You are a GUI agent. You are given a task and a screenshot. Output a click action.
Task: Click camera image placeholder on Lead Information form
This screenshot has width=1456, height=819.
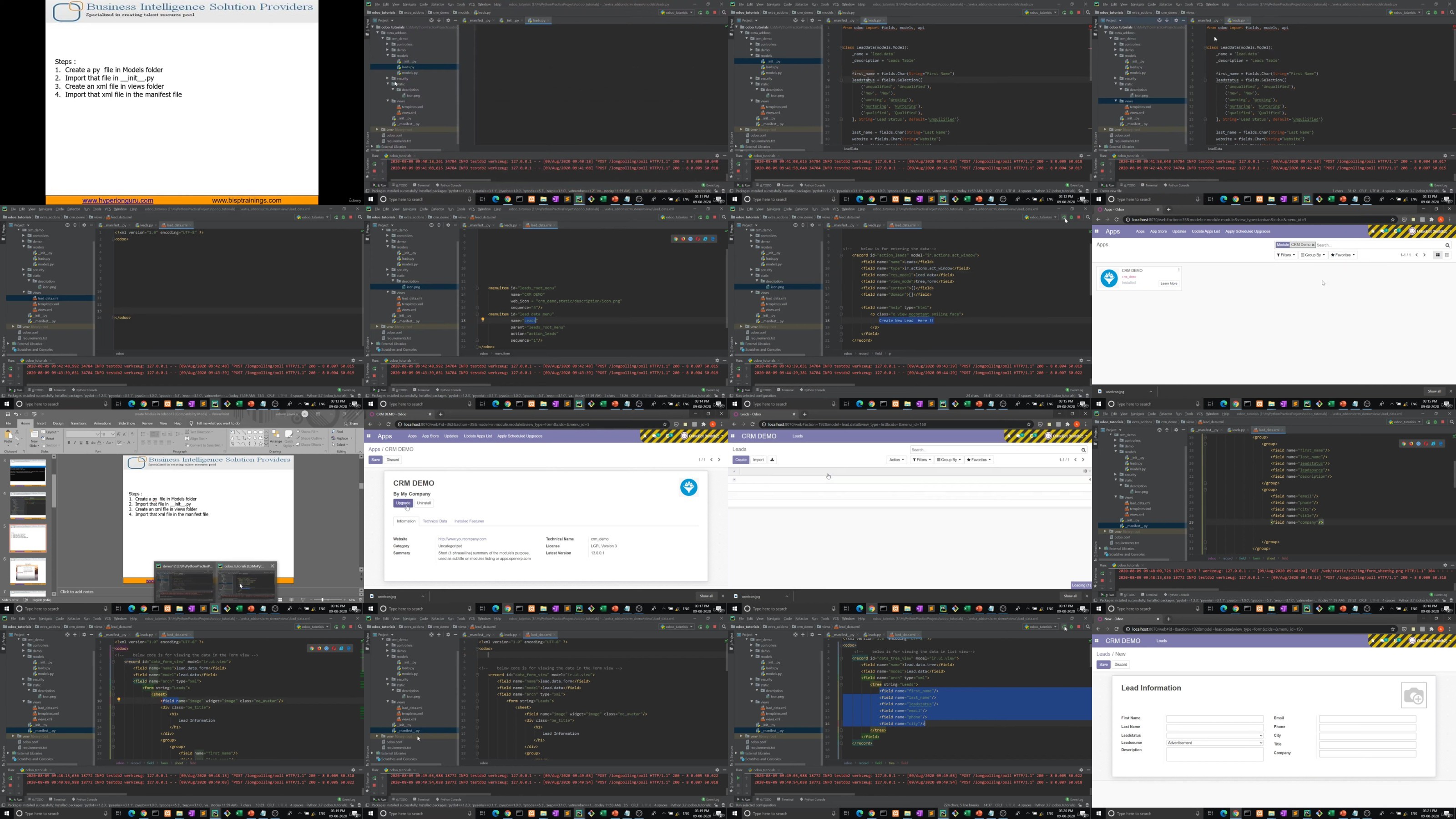coord(1413,695)
